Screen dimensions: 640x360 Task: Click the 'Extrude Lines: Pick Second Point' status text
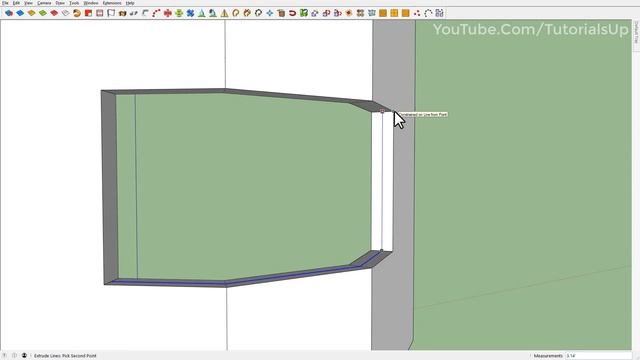(x=65, y=356)
